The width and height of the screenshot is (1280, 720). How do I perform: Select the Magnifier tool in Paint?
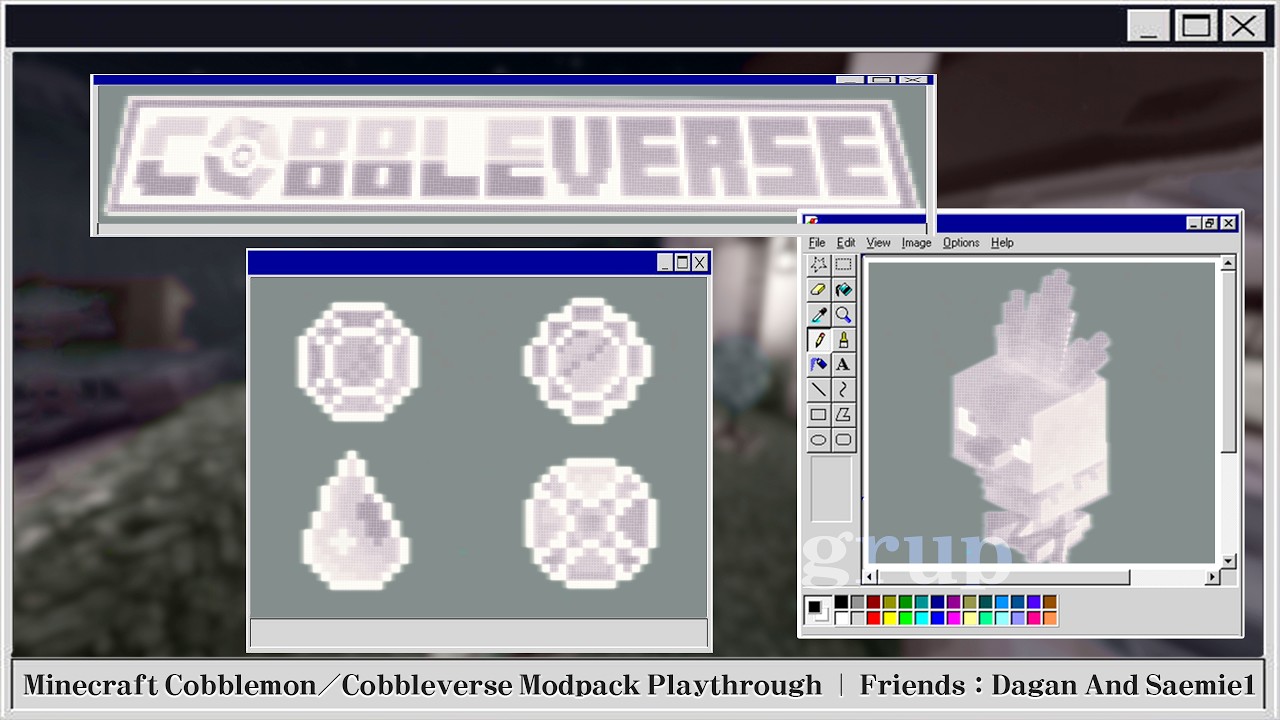[x=844, y=315]
